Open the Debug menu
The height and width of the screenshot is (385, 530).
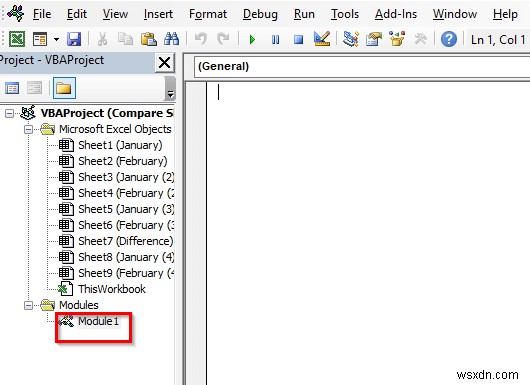point(260,14)
